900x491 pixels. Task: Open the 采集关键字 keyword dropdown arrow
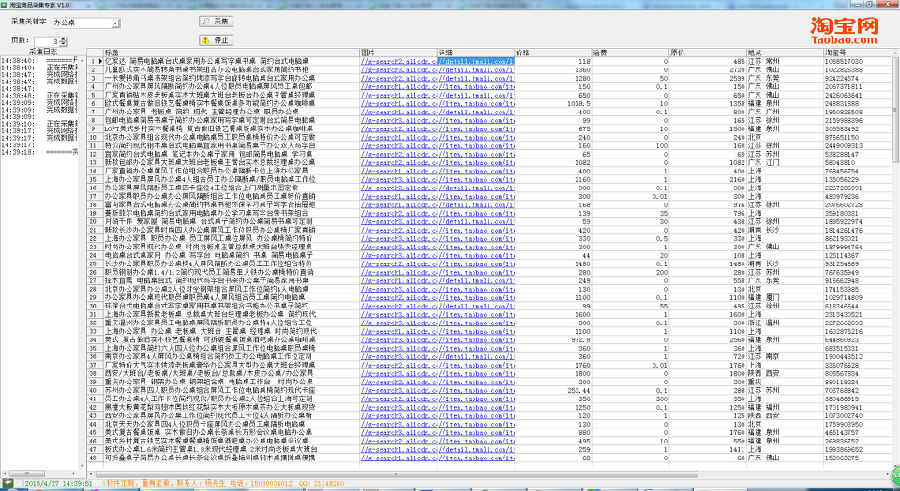[116, 21]
